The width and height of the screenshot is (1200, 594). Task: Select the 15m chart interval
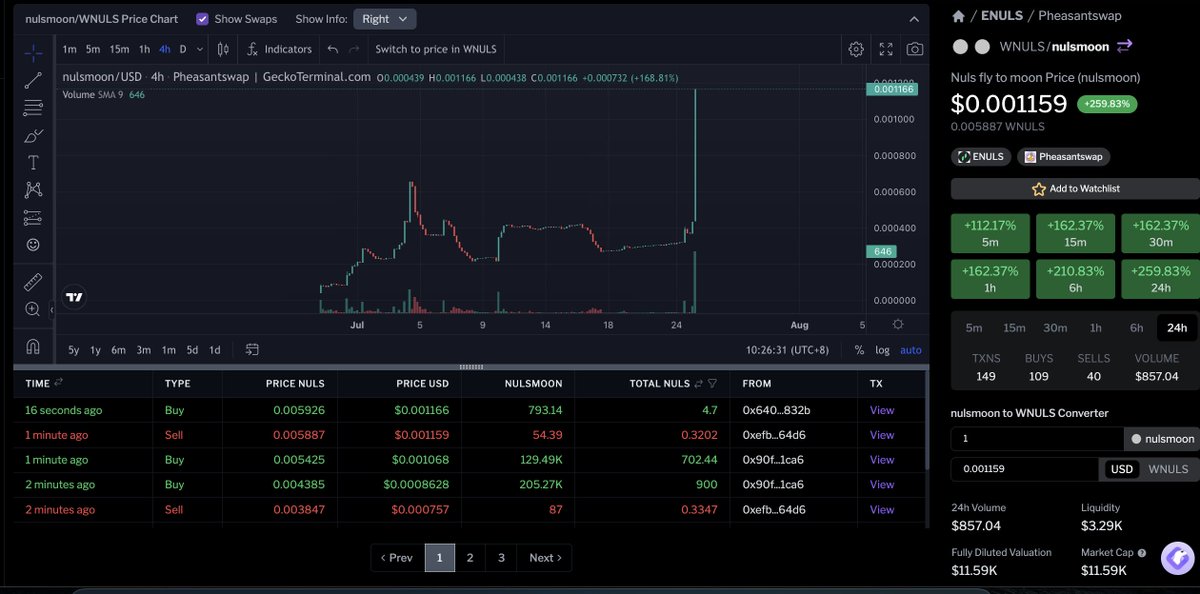119,49
